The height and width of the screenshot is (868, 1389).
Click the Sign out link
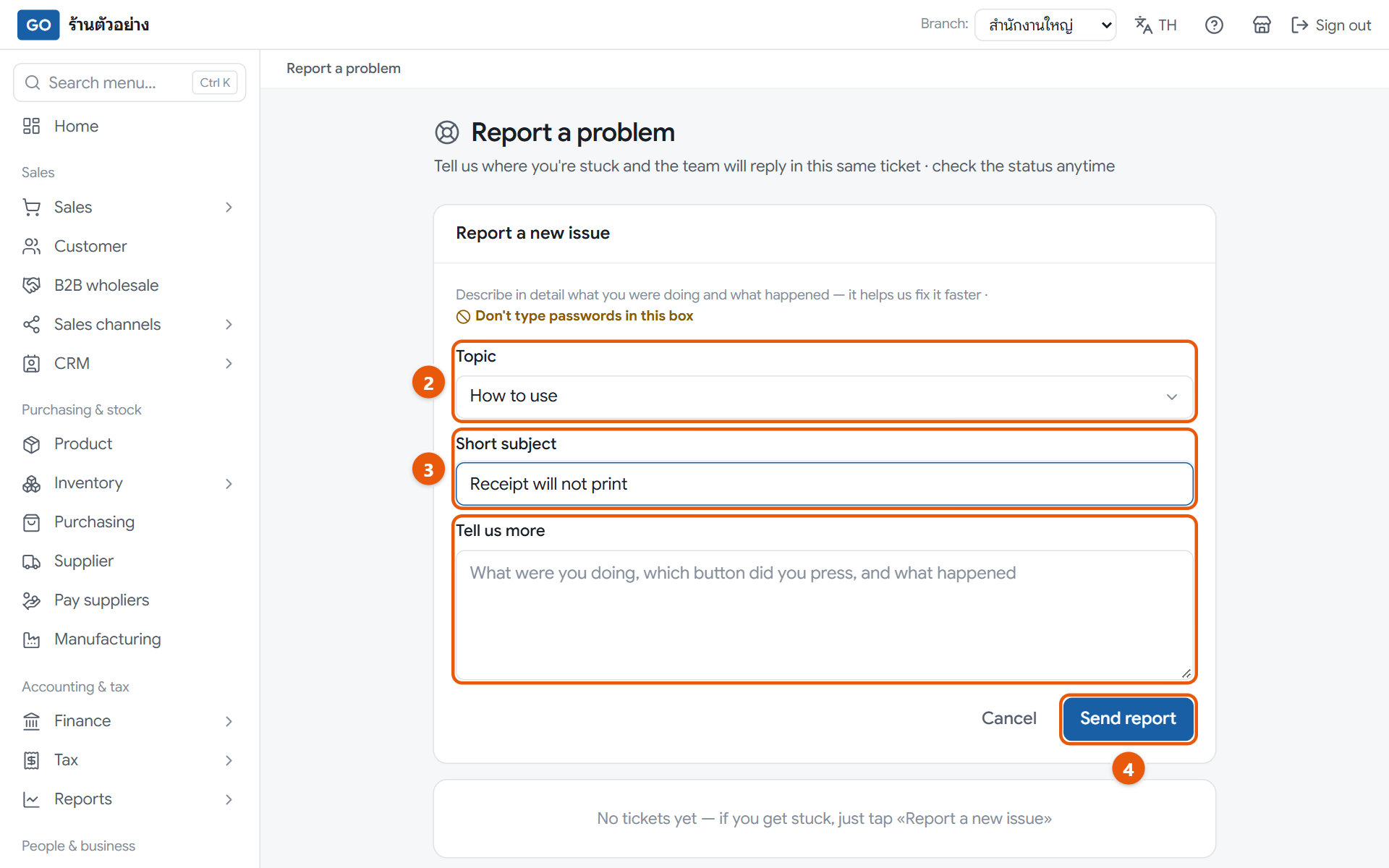pos(1331,25)
